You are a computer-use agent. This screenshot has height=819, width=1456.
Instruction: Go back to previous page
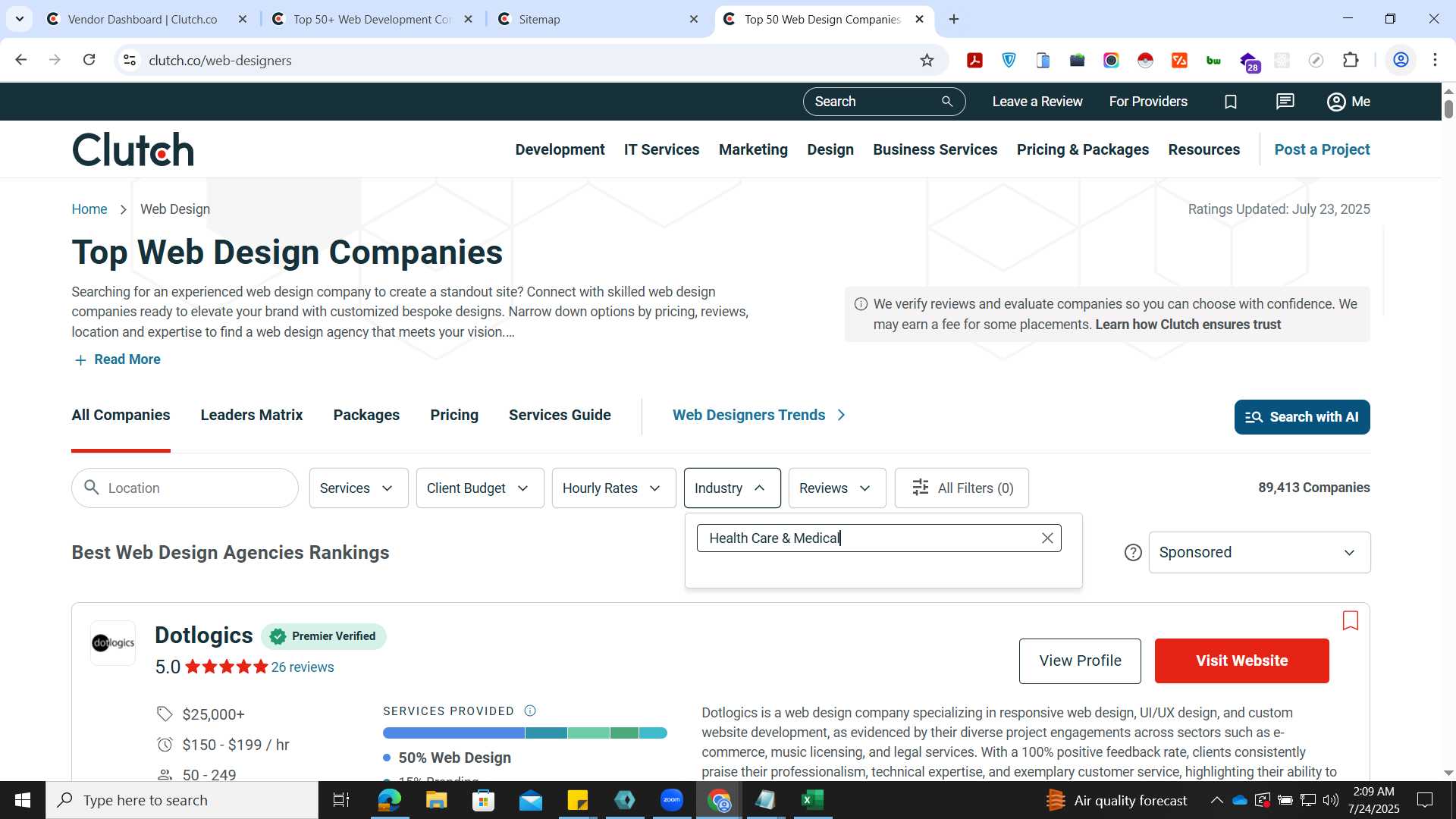(21, 60)
